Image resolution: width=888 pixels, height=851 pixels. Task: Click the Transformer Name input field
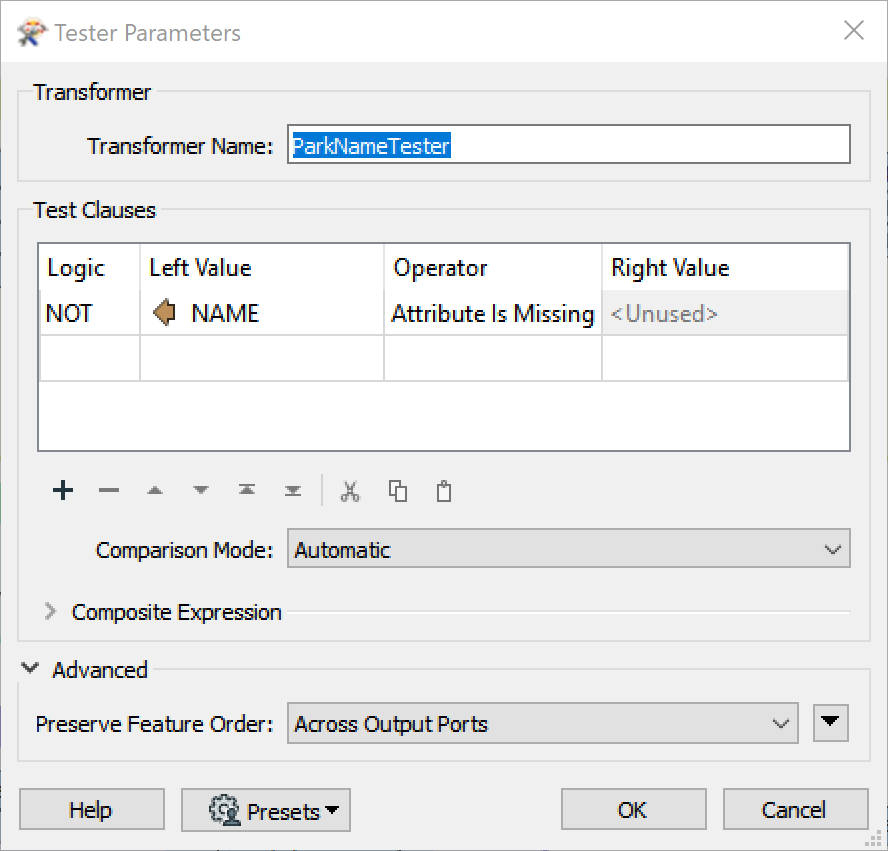pyautogui.click(x=568, y=144)
